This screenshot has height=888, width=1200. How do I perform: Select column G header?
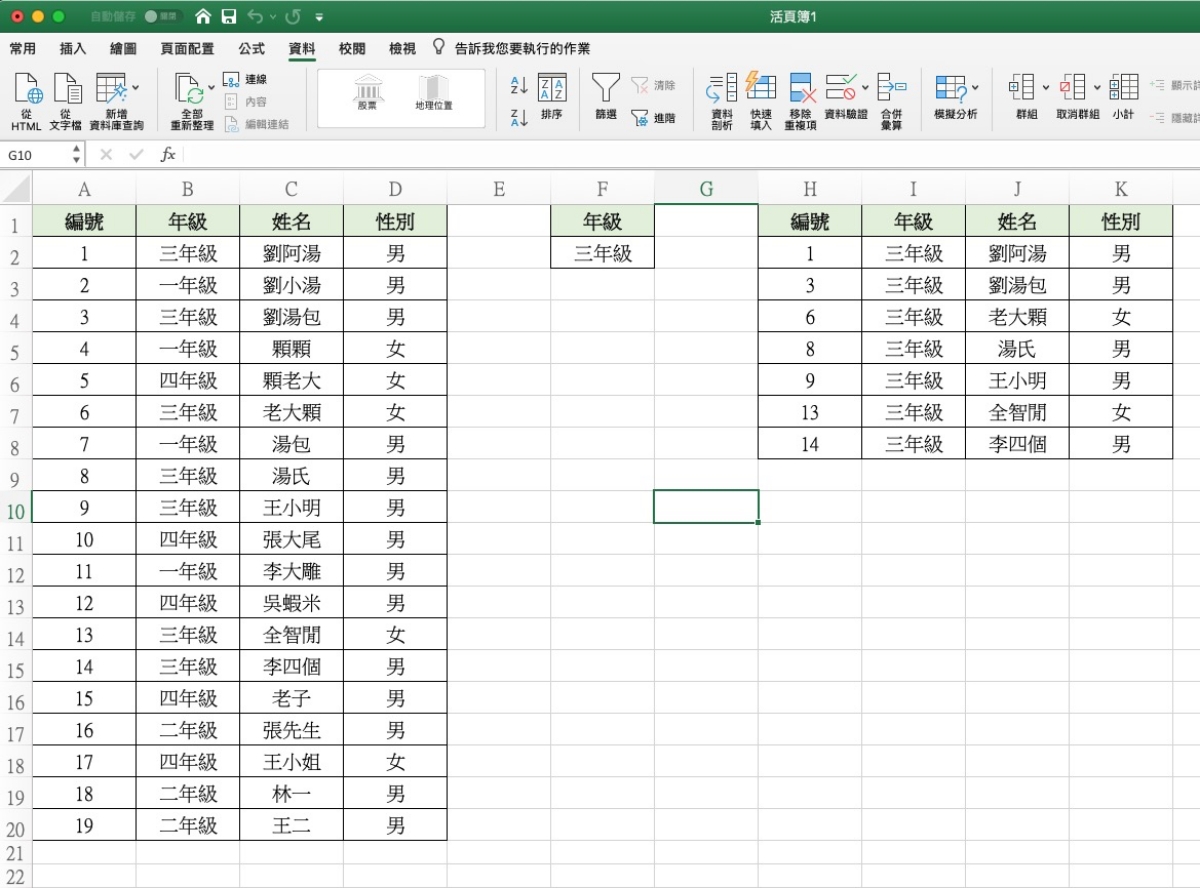coord(706,189)
